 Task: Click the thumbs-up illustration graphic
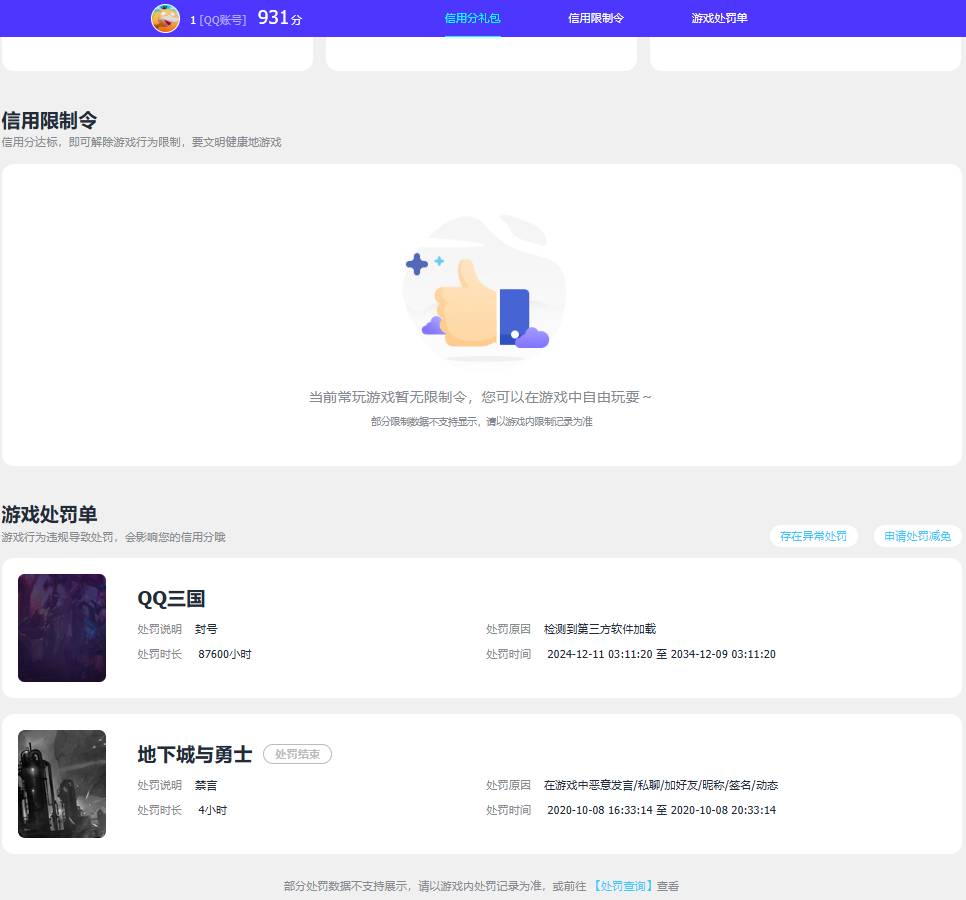click(483, 290)
